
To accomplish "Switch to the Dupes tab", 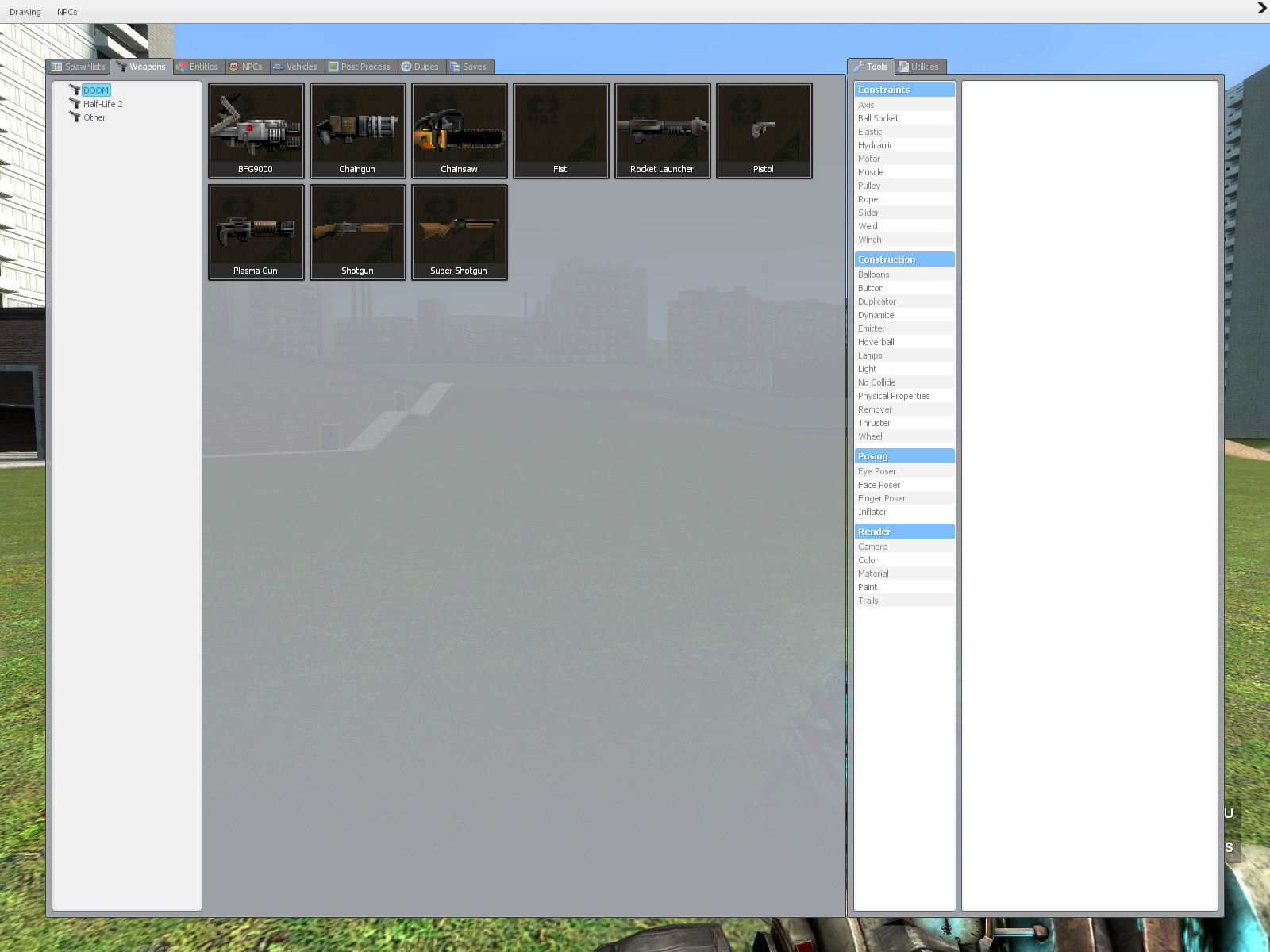I will point(420,67).
